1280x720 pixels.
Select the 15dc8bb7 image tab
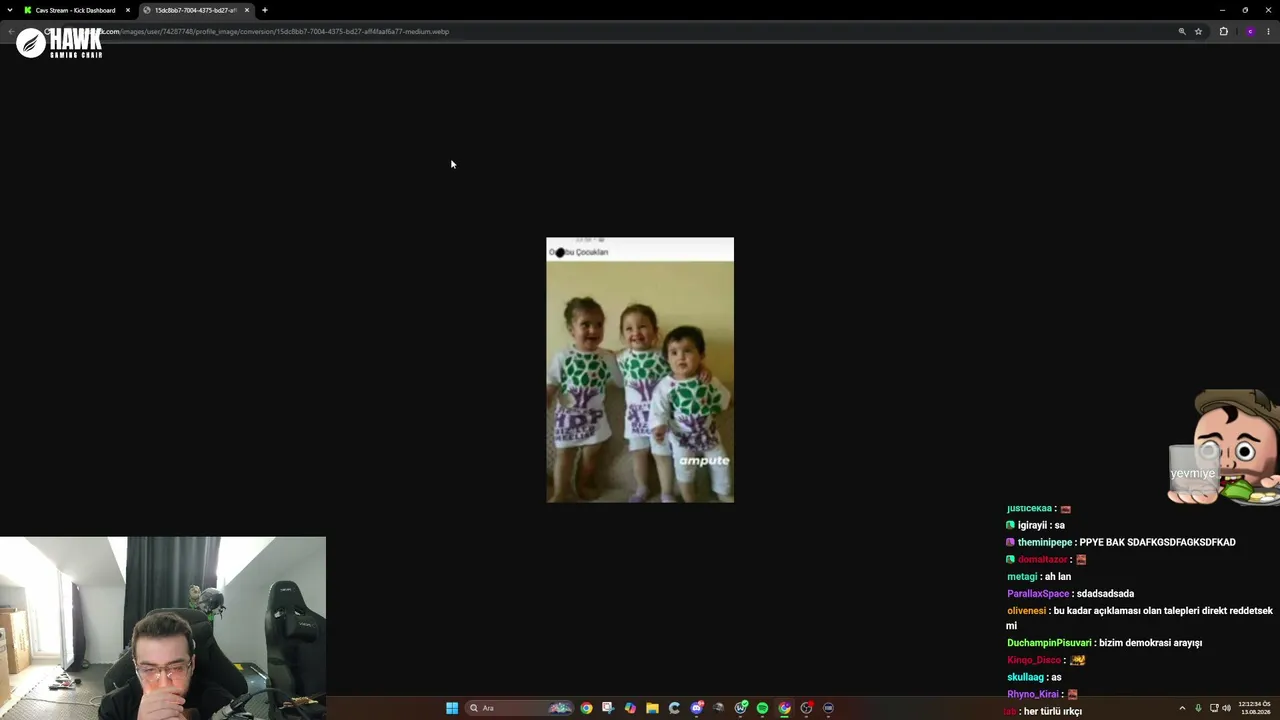click(x=196, y=10)
